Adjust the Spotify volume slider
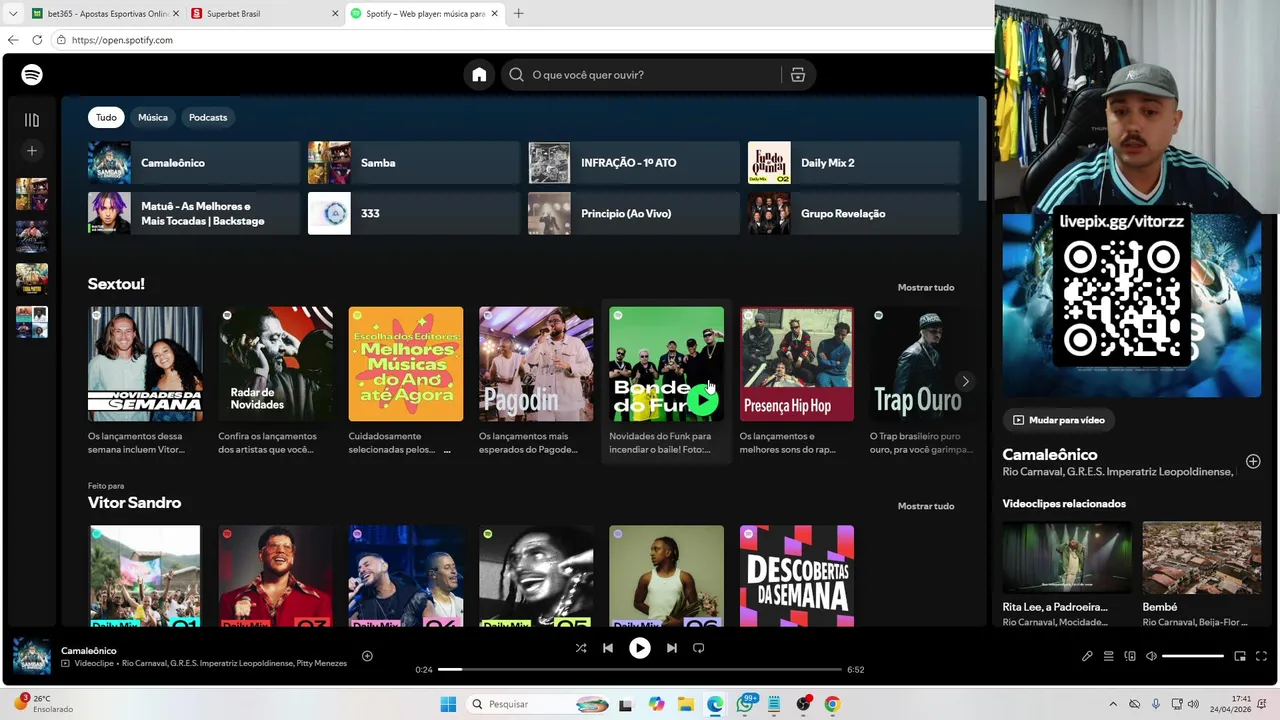The width and height of the screenshot is (1280, 720). [1193, 656]
